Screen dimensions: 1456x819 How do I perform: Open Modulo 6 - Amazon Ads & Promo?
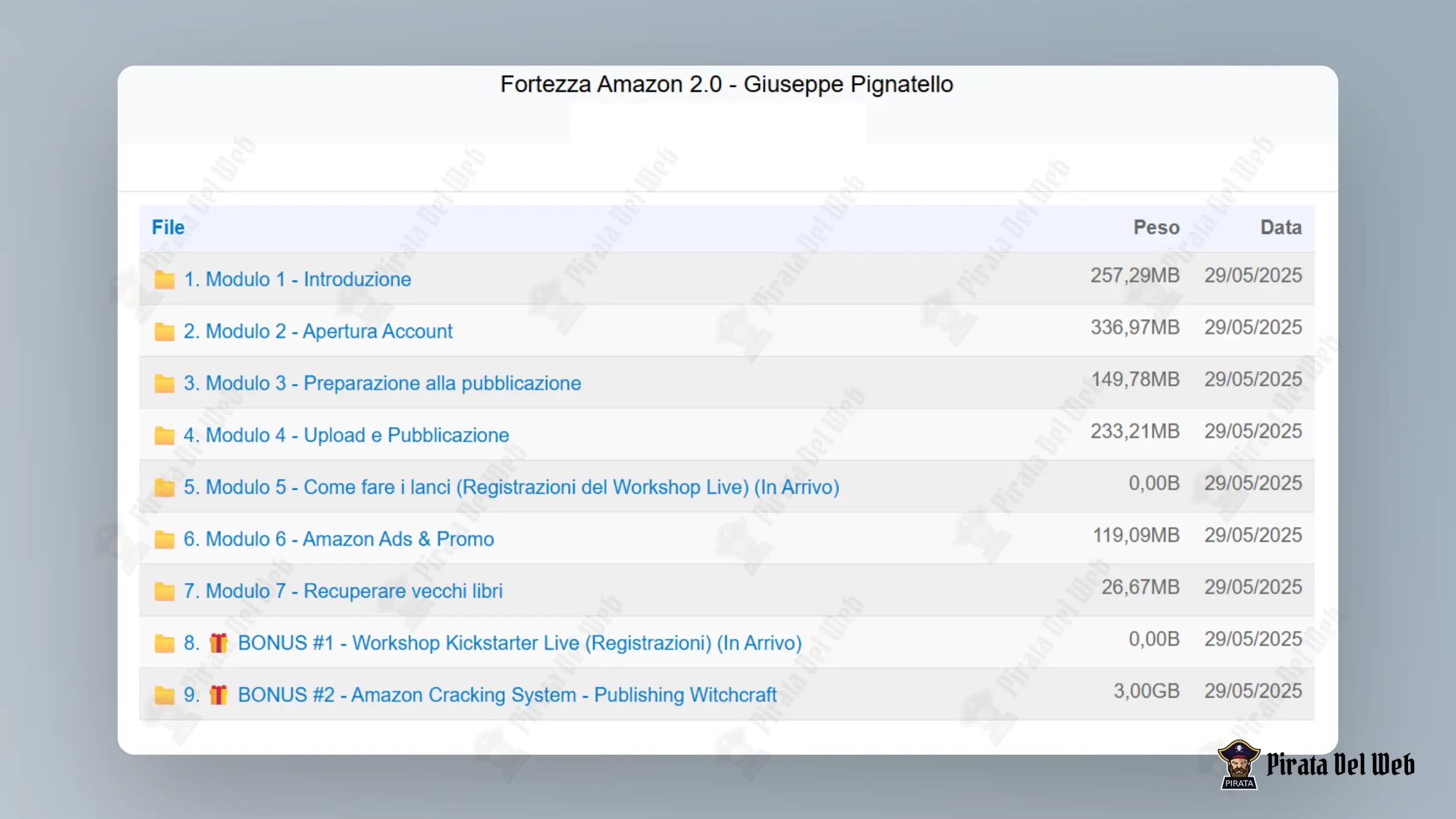(x=339, y=539)
